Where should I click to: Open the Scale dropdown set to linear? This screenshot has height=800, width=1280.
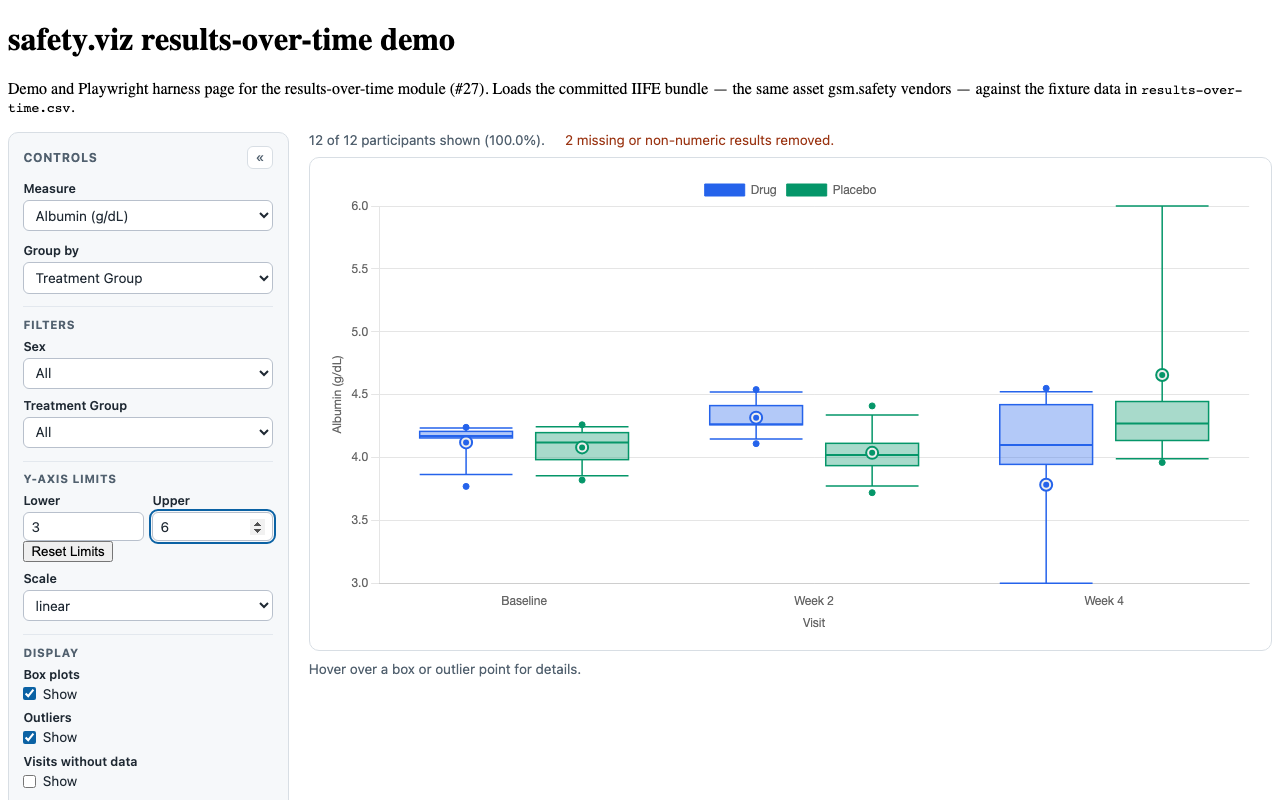148,606
